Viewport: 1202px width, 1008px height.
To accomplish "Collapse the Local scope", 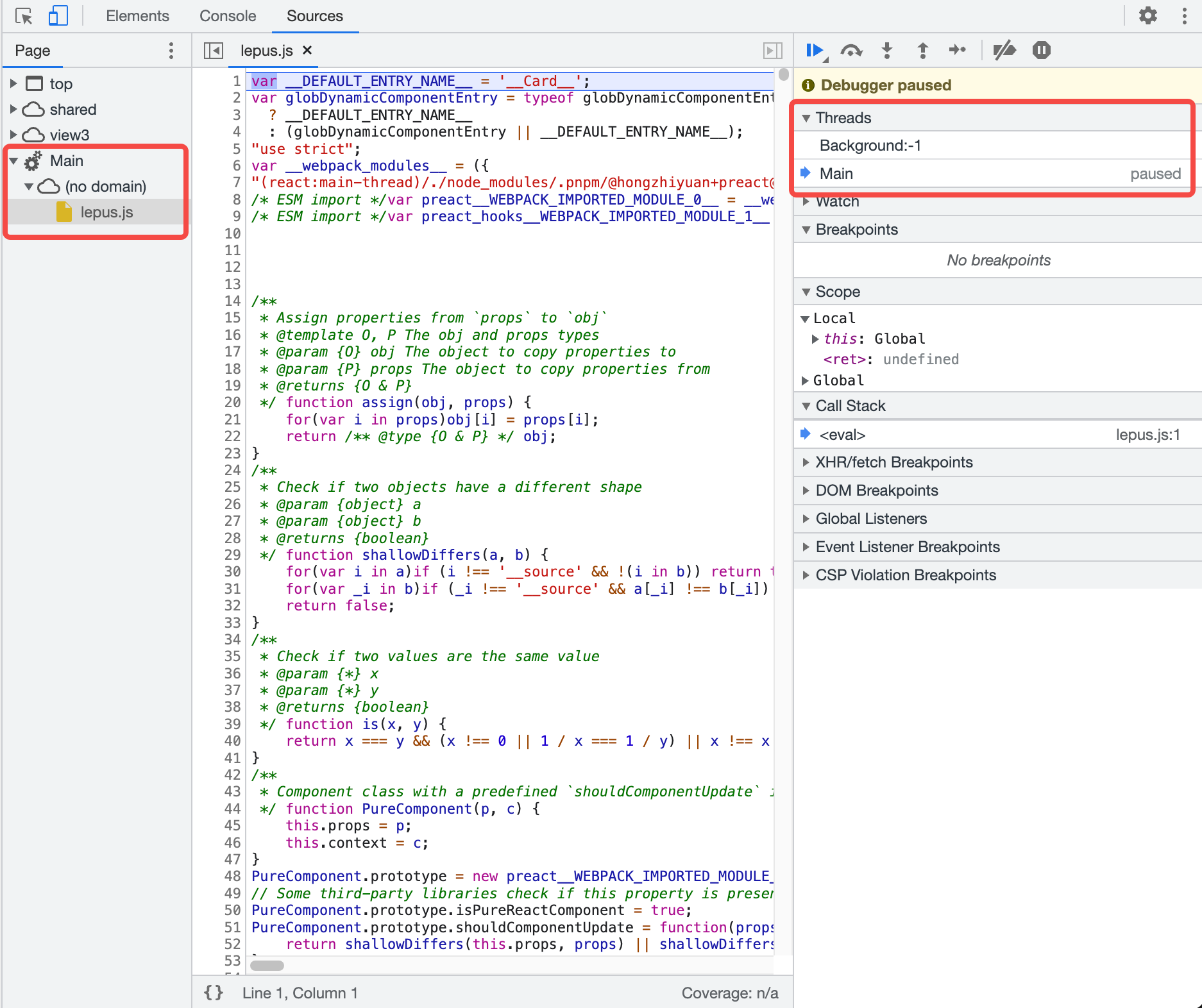I will point(804,319).
